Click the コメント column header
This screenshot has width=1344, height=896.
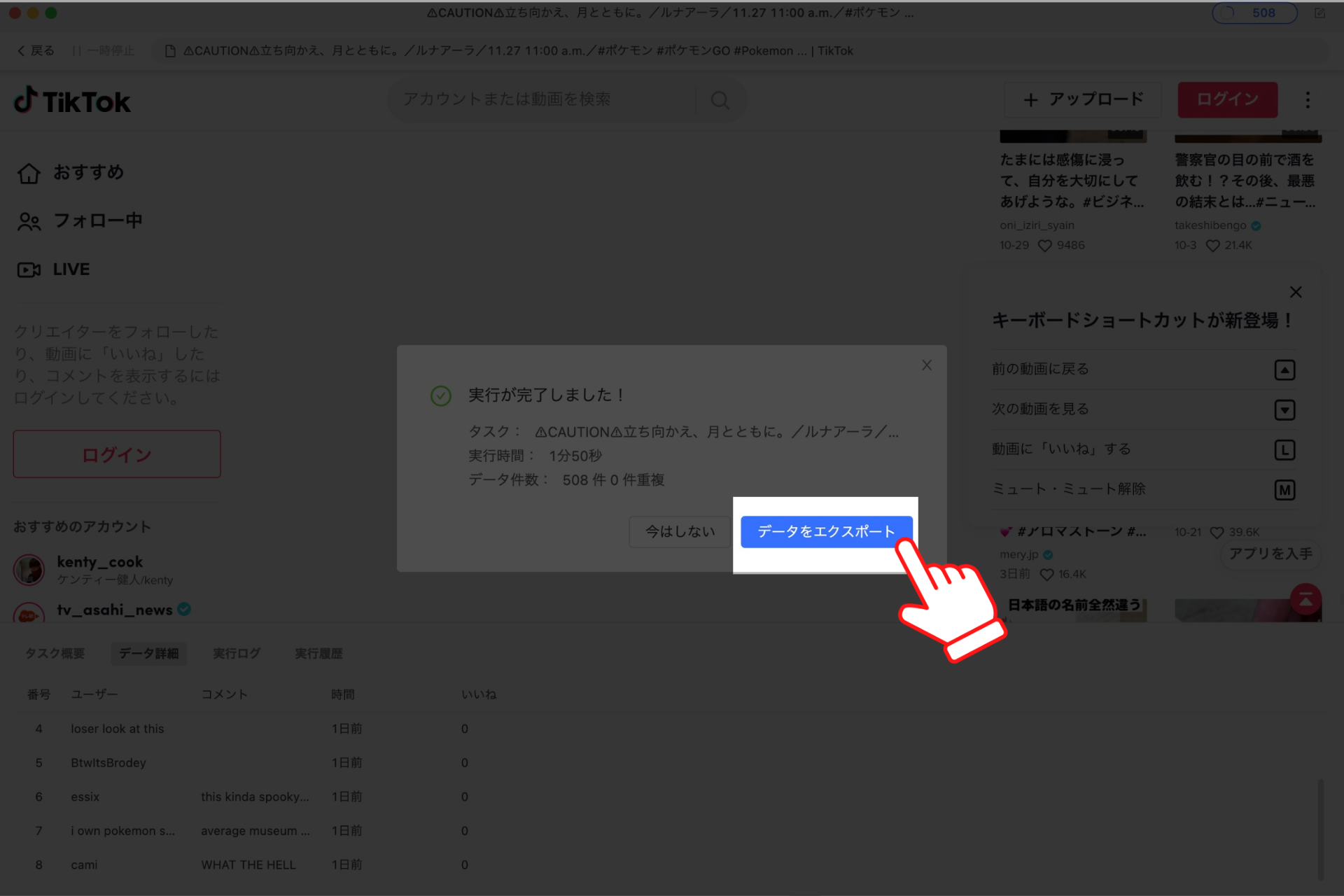[x=224, y=694]
